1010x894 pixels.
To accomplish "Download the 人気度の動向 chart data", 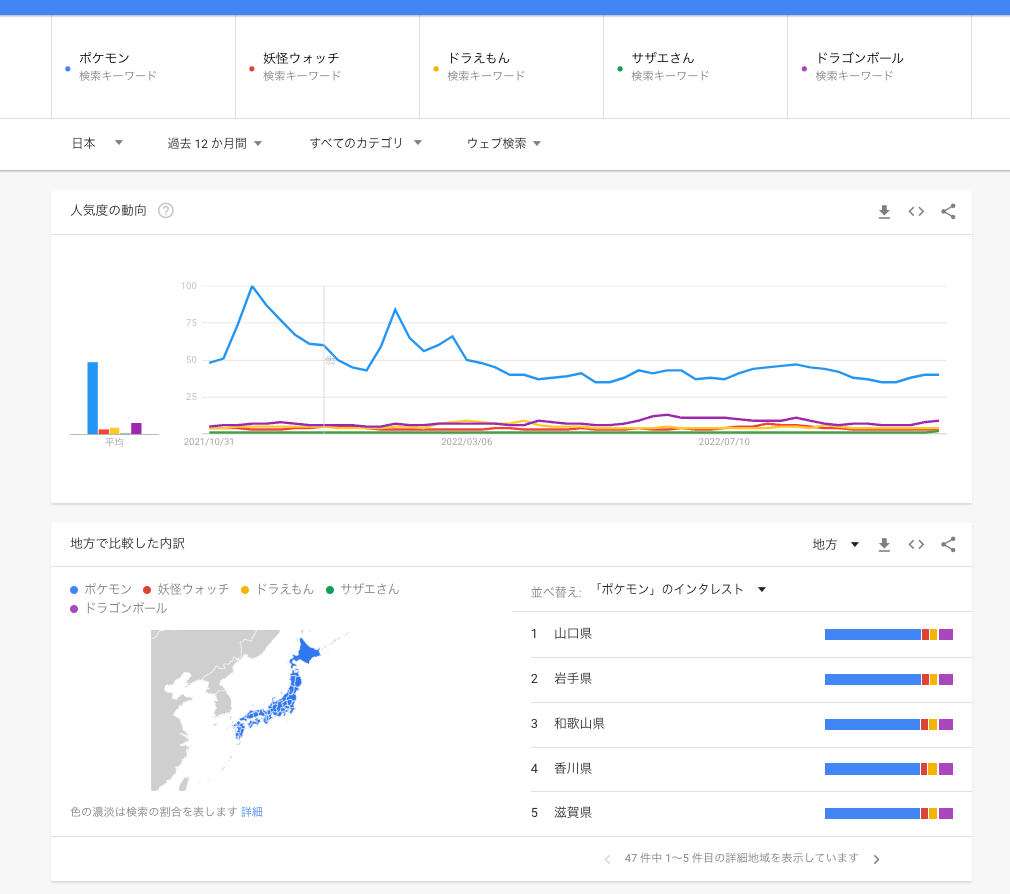I will 884,211.
